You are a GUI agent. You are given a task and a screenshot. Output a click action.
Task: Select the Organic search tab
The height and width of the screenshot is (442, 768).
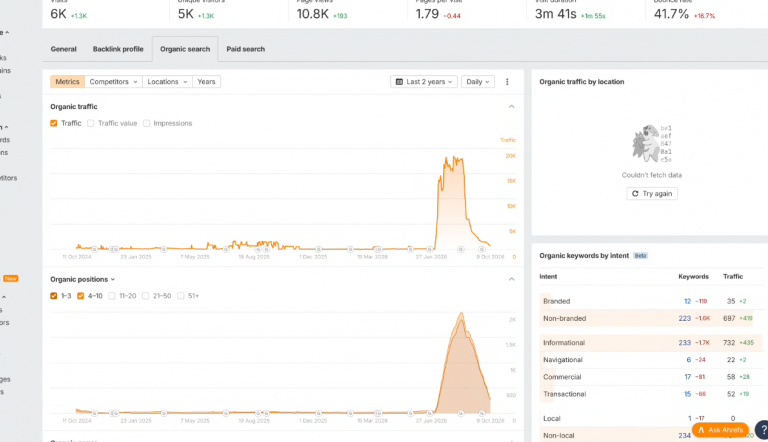click(x=185, y=49)
